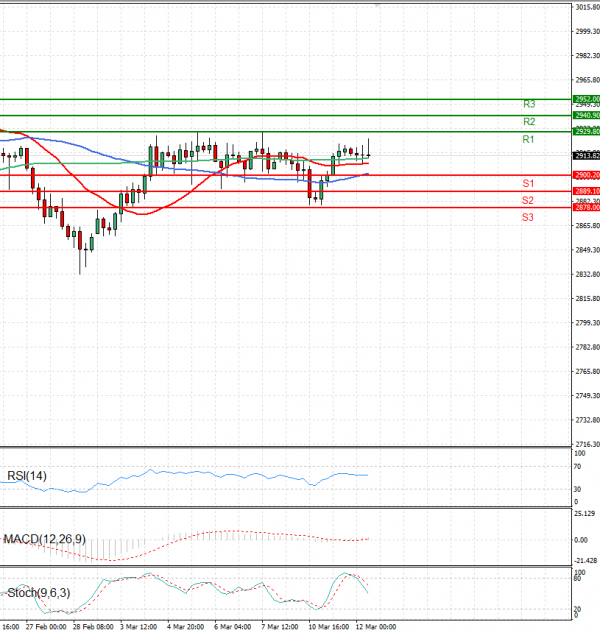Screen dimensions: 600x633
Task: Select the 2952.00 price tag
Action: pyautogui.click(x=587, y=99)
